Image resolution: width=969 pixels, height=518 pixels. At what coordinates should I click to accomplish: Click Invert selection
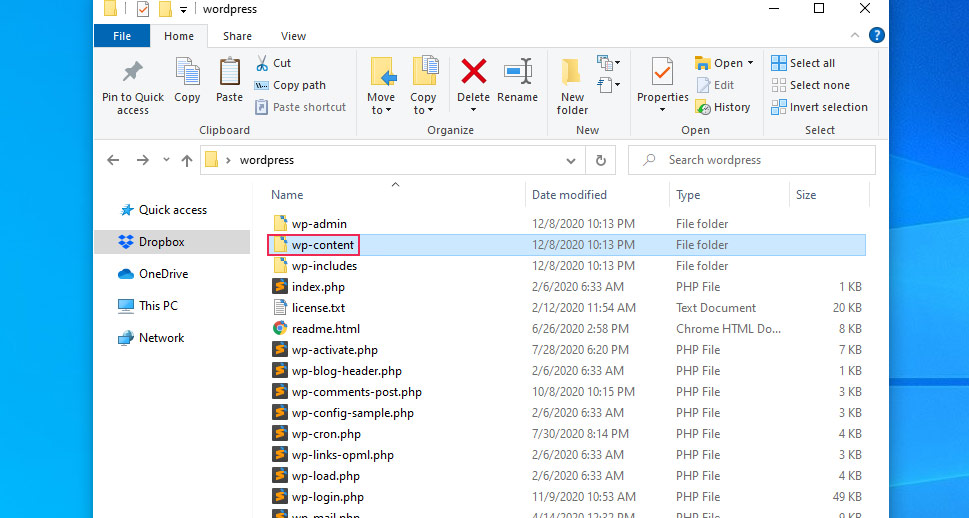pyautogui.click(x=819, y=107)
